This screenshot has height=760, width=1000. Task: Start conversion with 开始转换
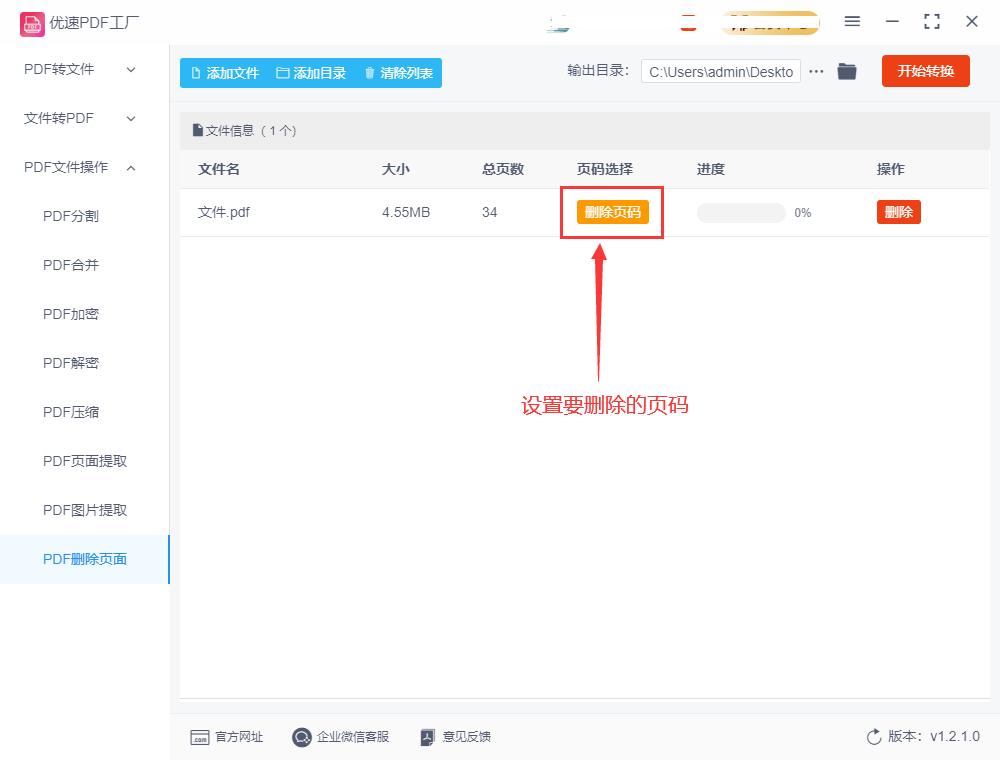pos(925,71)
